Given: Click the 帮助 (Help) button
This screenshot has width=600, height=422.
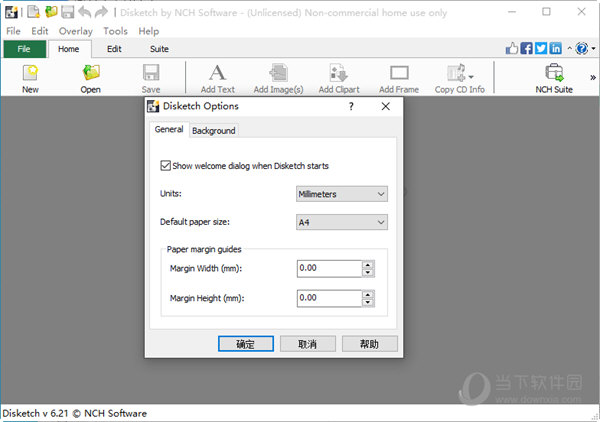Looking at the screenshot, I should (370, 344).
